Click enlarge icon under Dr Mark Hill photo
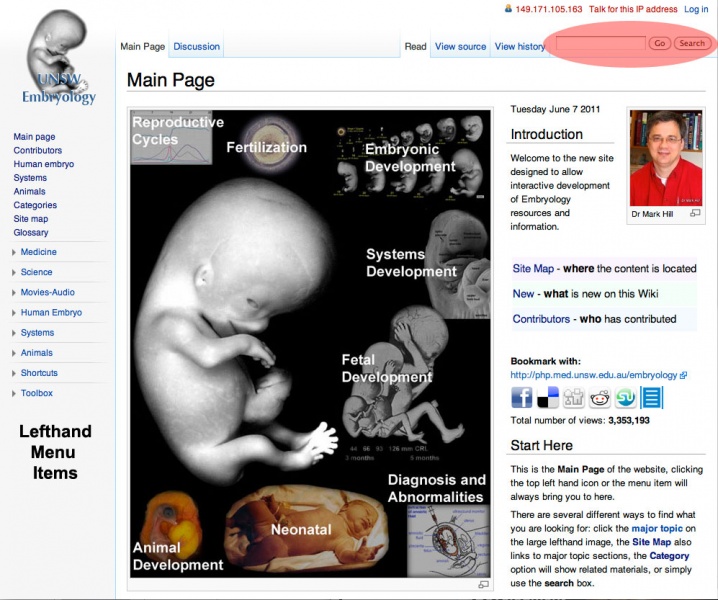This screenshot has height=600, width=718. point(695,213)
